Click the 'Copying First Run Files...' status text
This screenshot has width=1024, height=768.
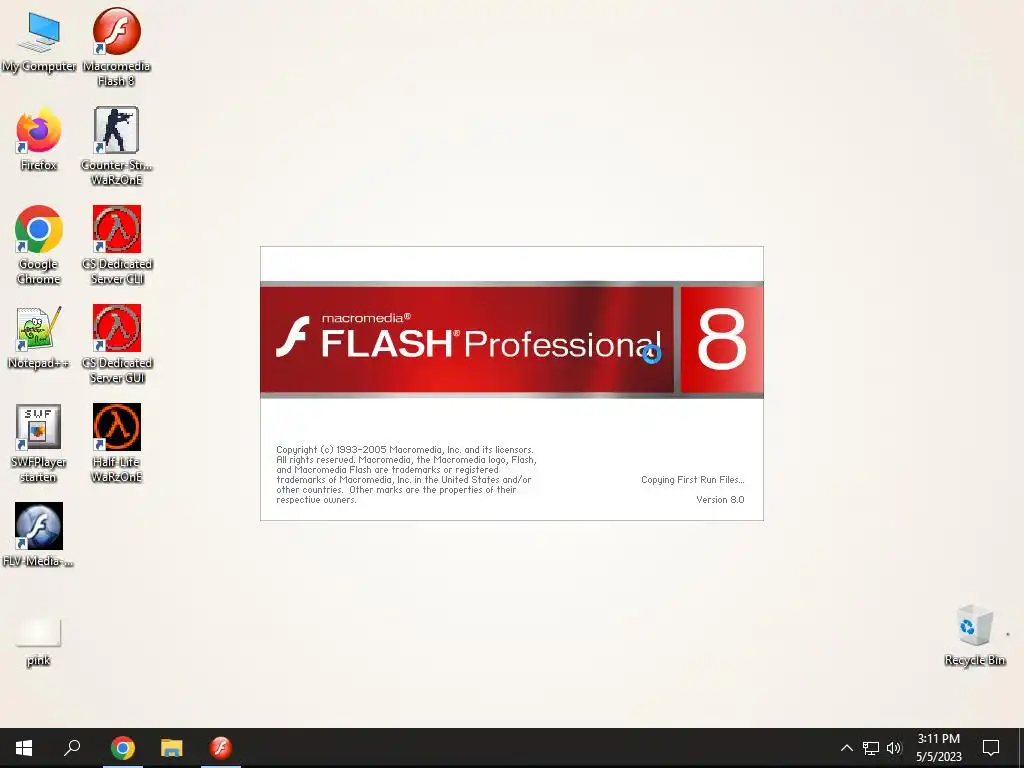coord(692,479)
